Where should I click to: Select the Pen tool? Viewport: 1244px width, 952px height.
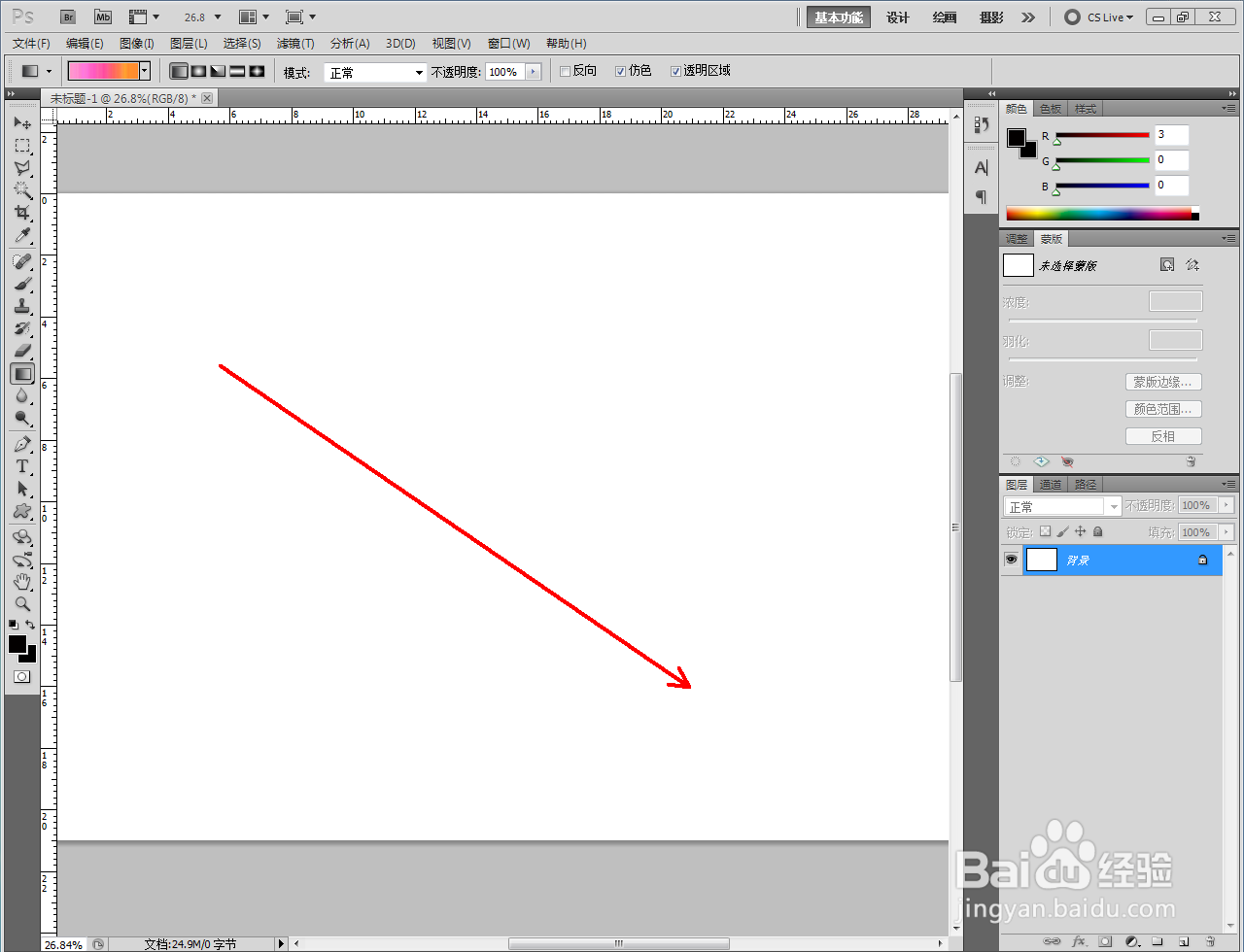(x=22, y=445)
